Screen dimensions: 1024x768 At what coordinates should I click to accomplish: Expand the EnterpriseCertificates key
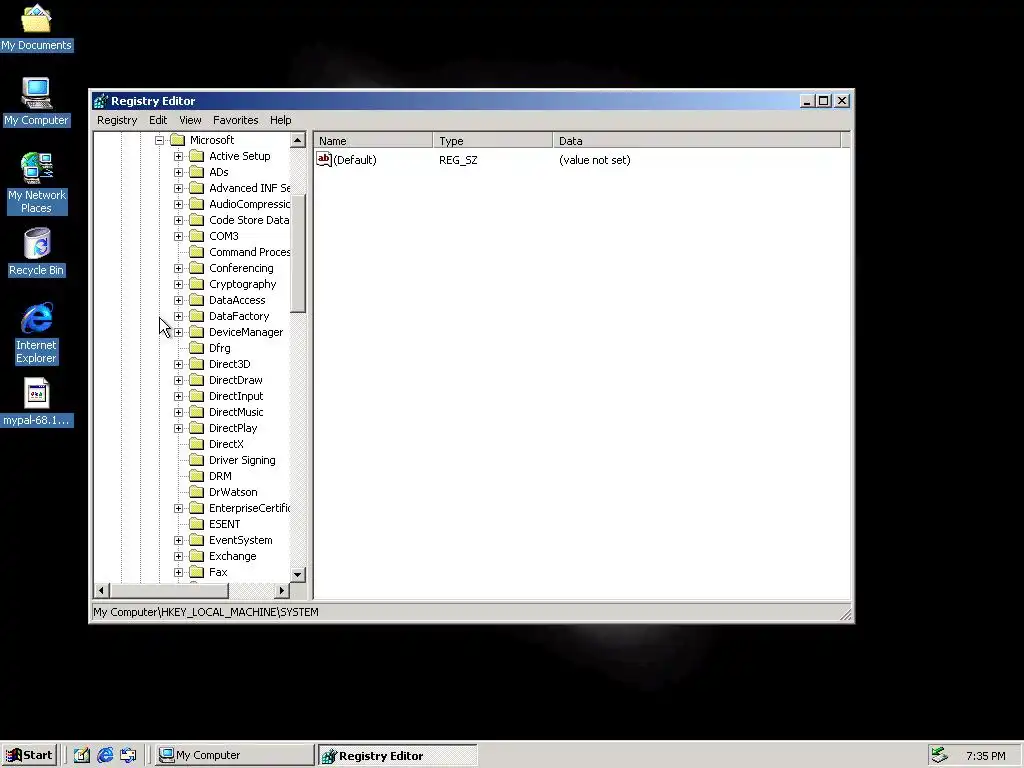[178, 508]
